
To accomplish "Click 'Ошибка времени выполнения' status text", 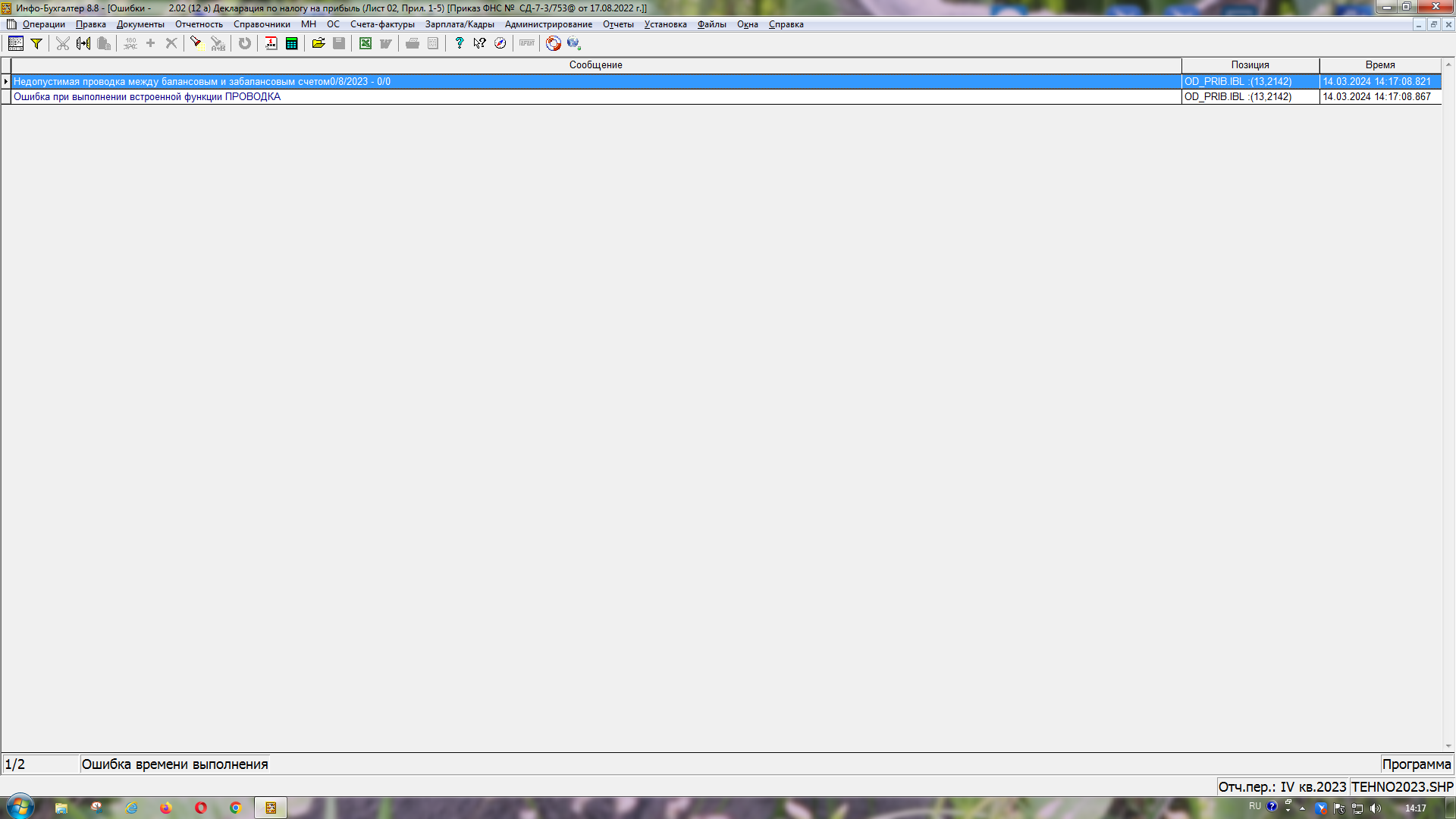I will pyautogui.click(x=175, y=764).
